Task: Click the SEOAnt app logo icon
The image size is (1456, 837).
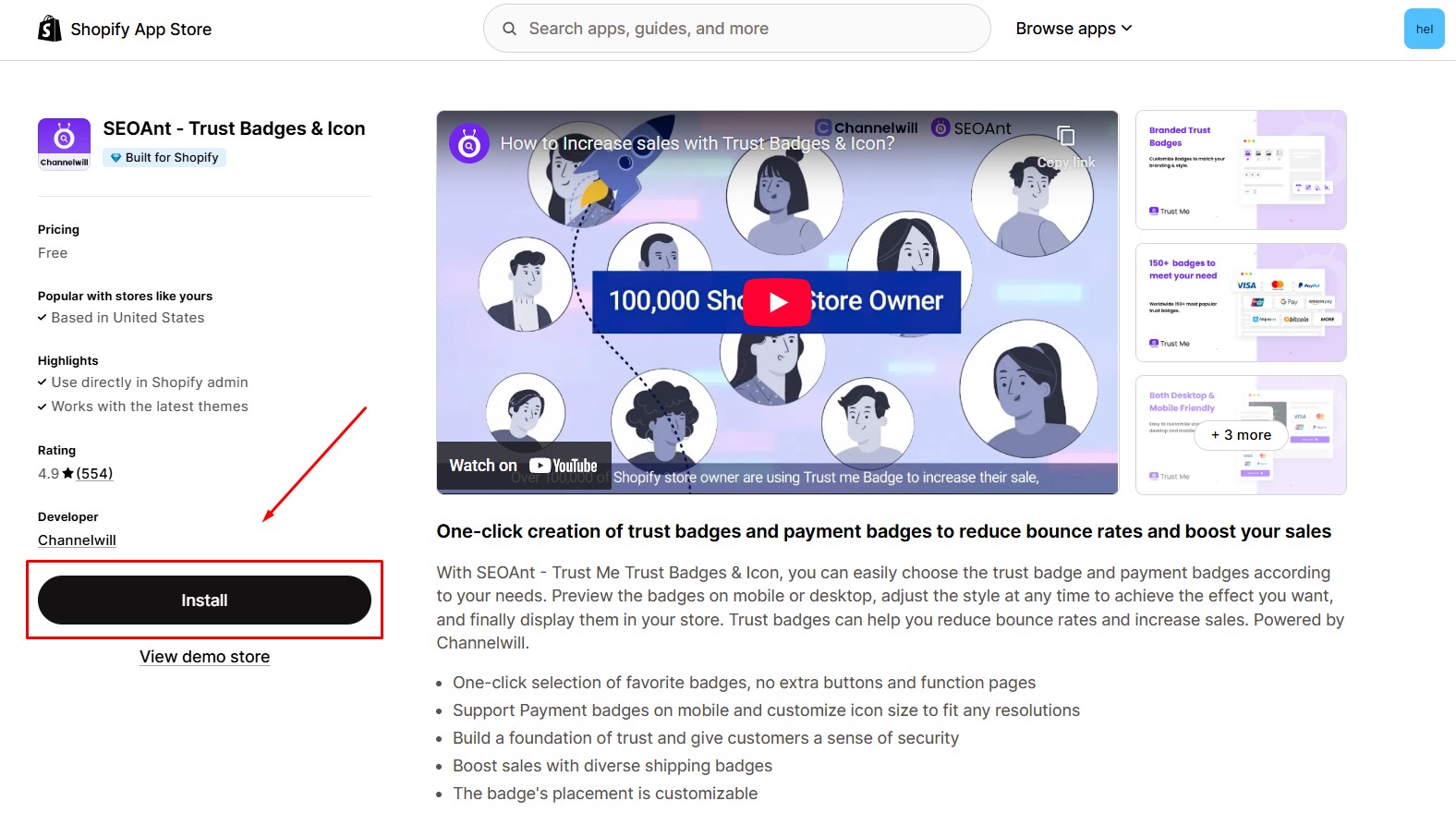Action: tap(64, 144)
